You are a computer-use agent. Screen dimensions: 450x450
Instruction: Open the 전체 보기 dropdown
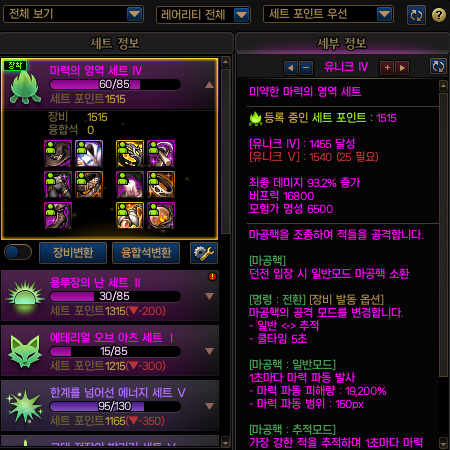coord(73,14)
